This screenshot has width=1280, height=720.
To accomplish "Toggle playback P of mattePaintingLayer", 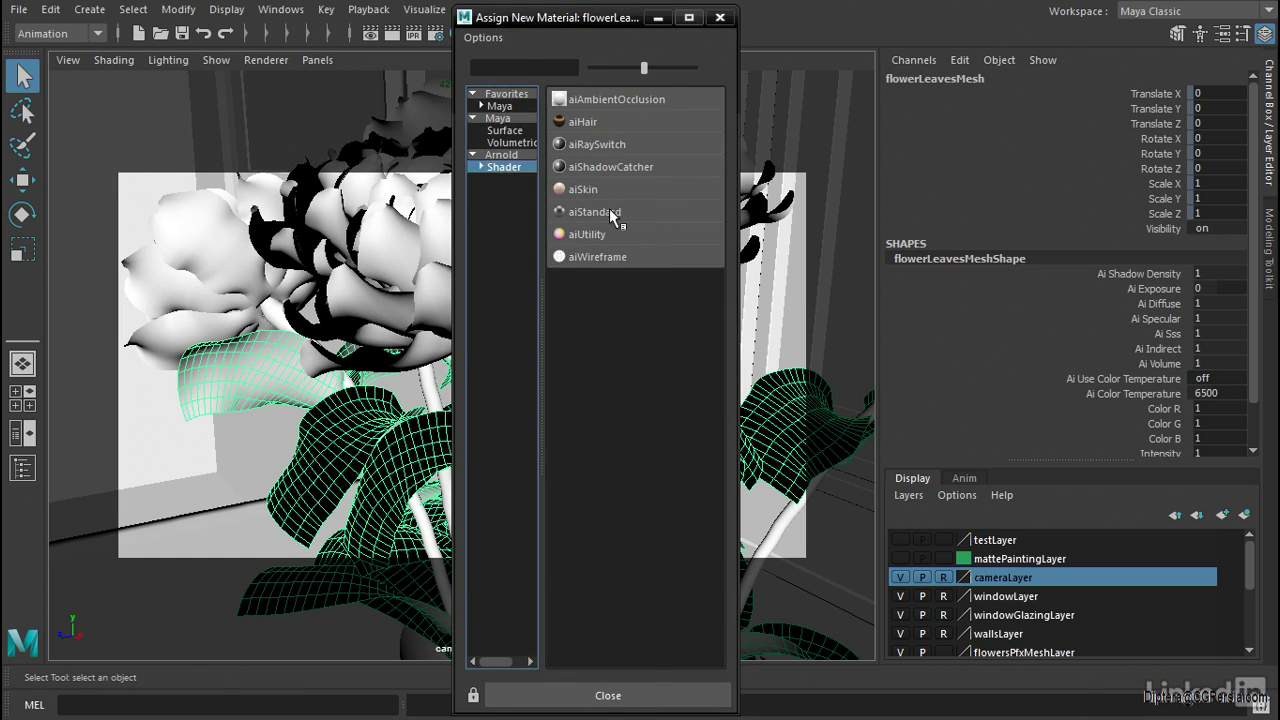I will pyautogui.click(x=922, y=558).
